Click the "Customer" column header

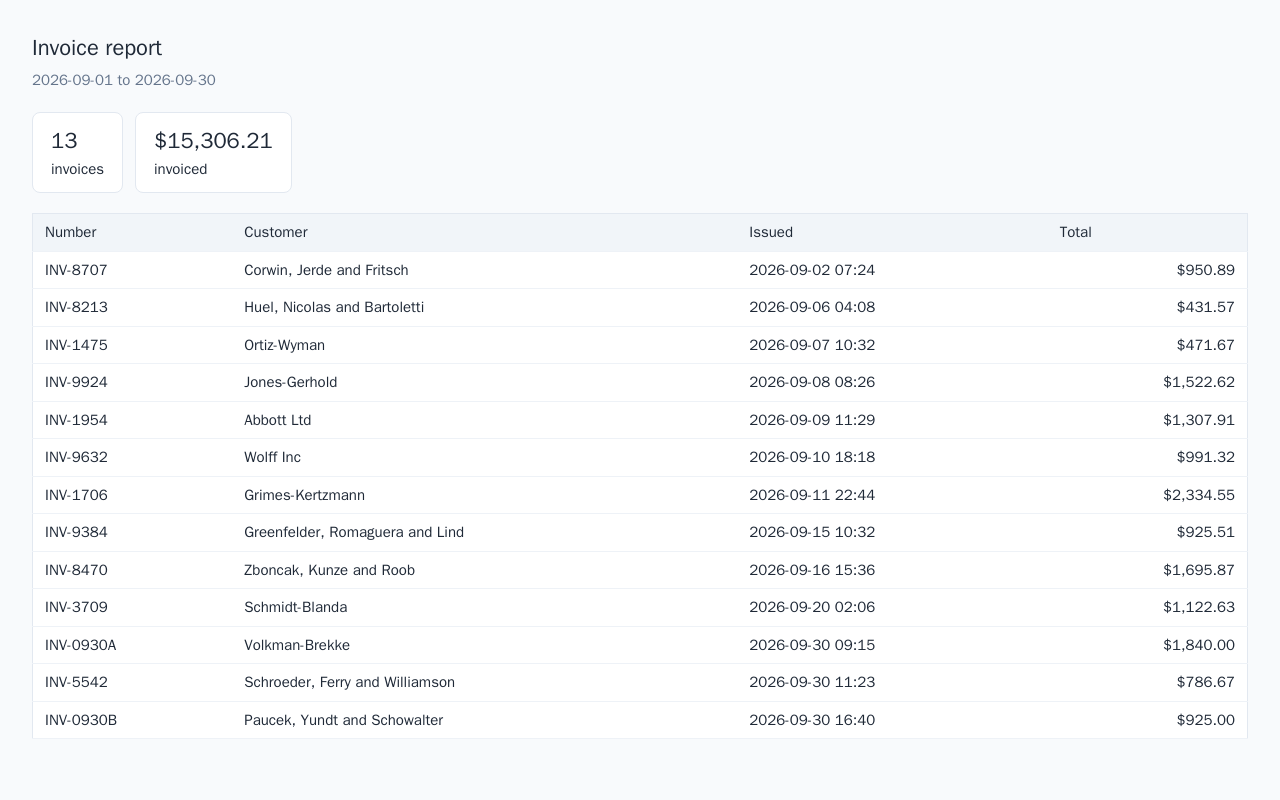(x=276, y=232)
